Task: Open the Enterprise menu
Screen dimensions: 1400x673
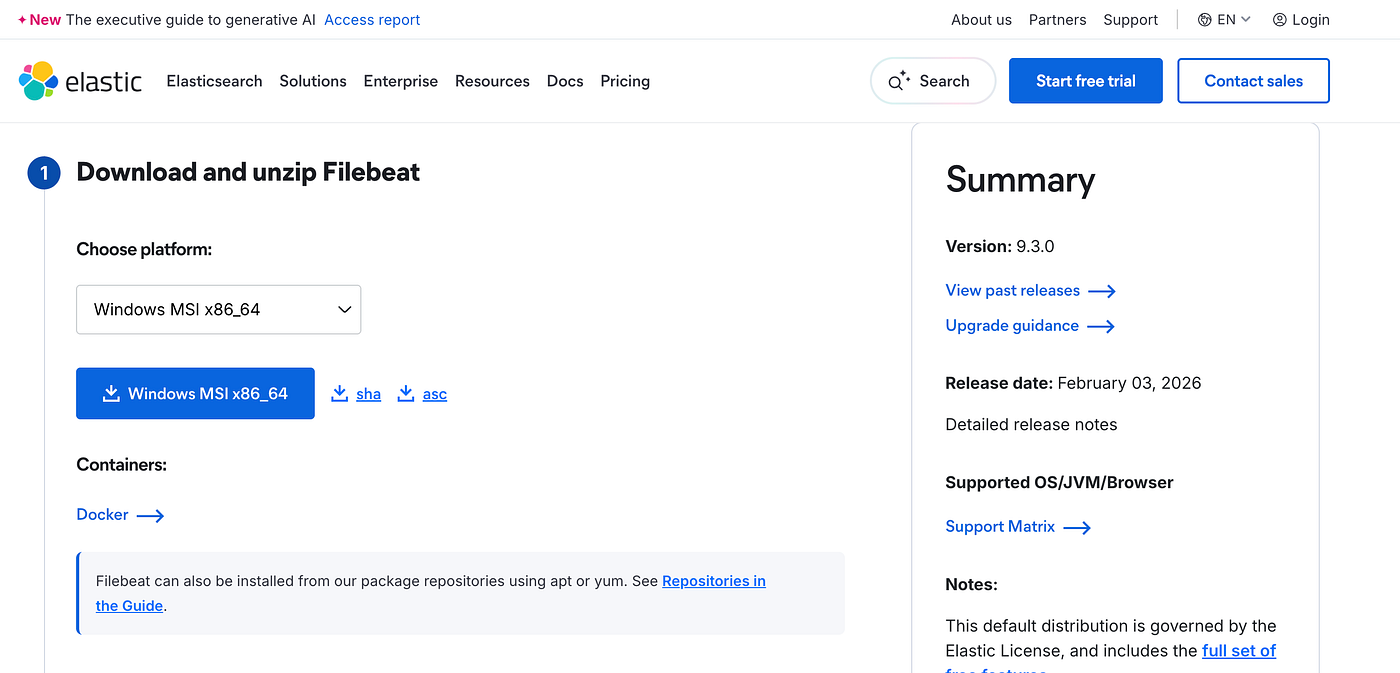Action: coord(400,81)
